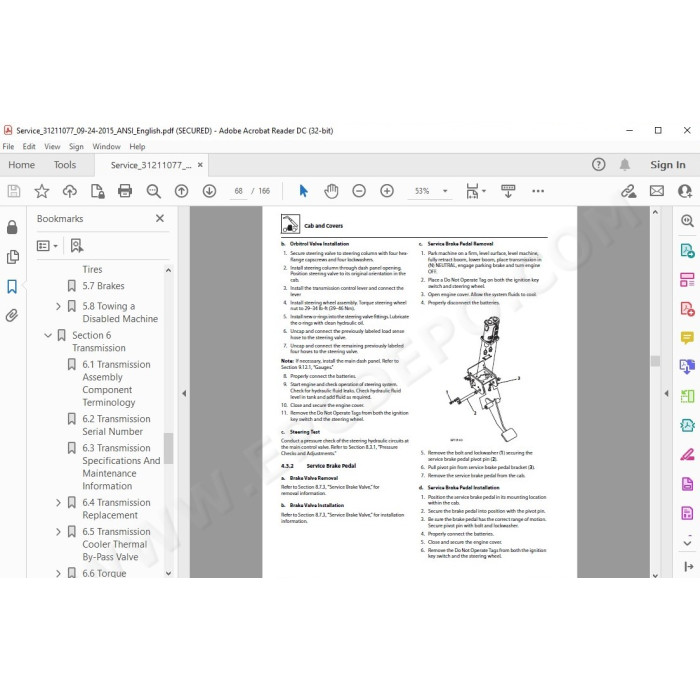Click the document vertical scrollbar thumb
This screenshot has height=700, width=700.
(x=655, y=361)
